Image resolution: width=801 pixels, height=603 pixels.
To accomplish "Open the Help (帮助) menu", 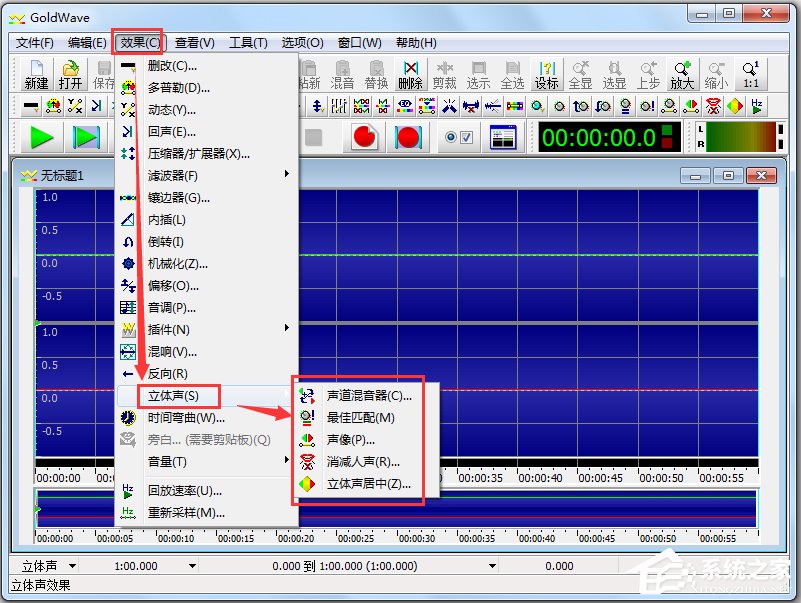I will (x=416, y=42).
